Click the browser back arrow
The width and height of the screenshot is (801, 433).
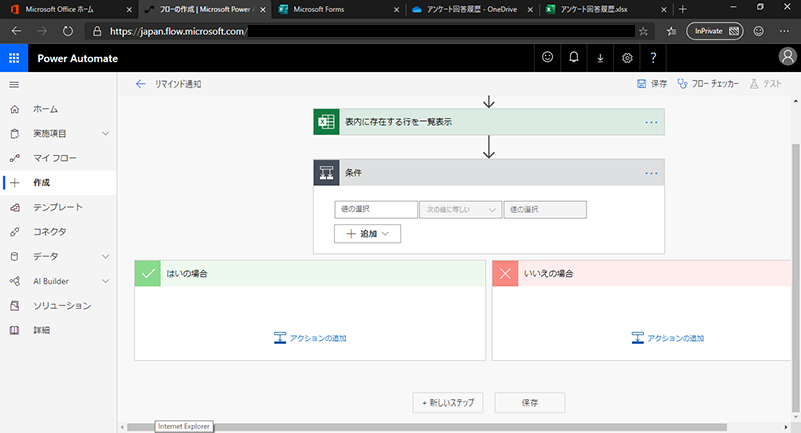click(x=16, y=31)
